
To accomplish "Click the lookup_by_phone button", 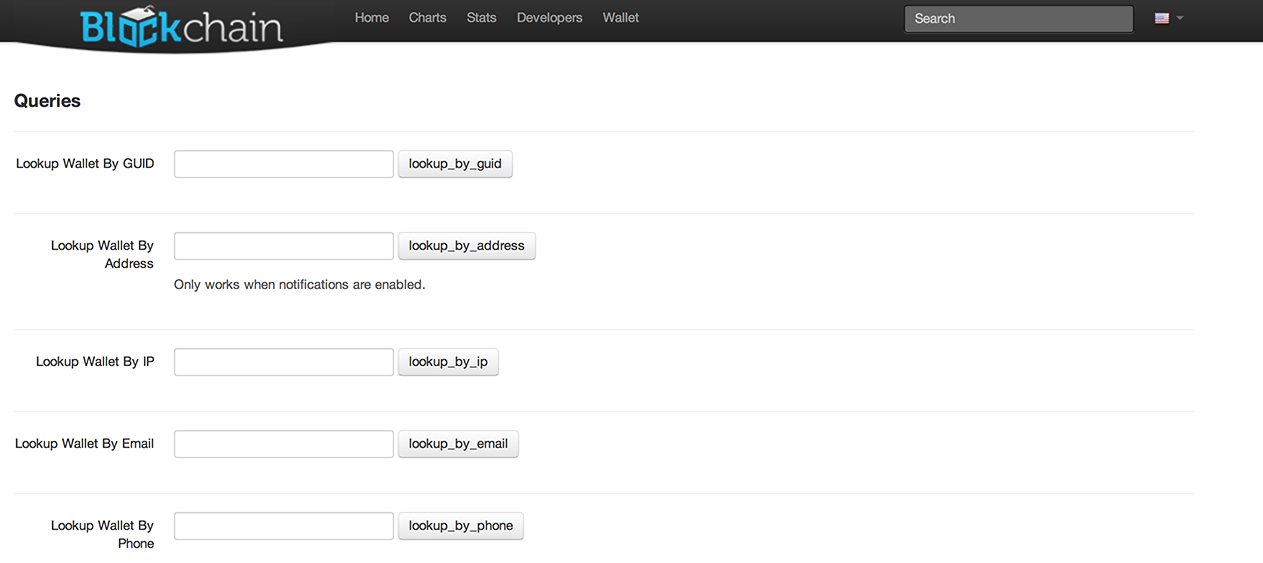I will (461, 526).
